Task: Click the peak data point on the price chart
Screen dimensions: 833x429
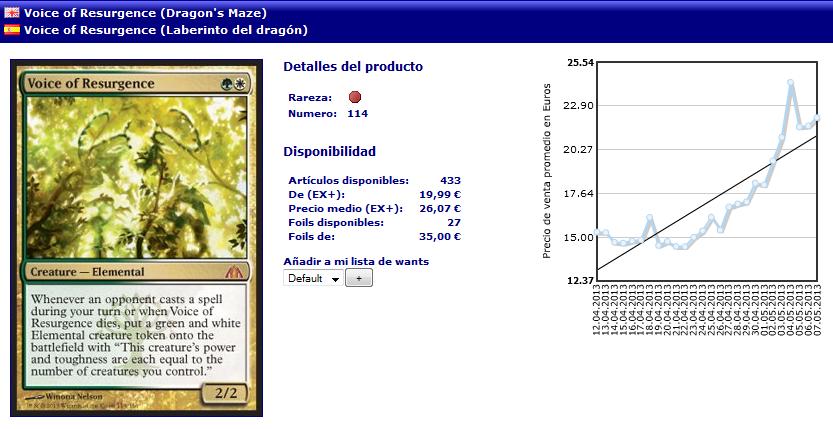Action: (790, 83)
